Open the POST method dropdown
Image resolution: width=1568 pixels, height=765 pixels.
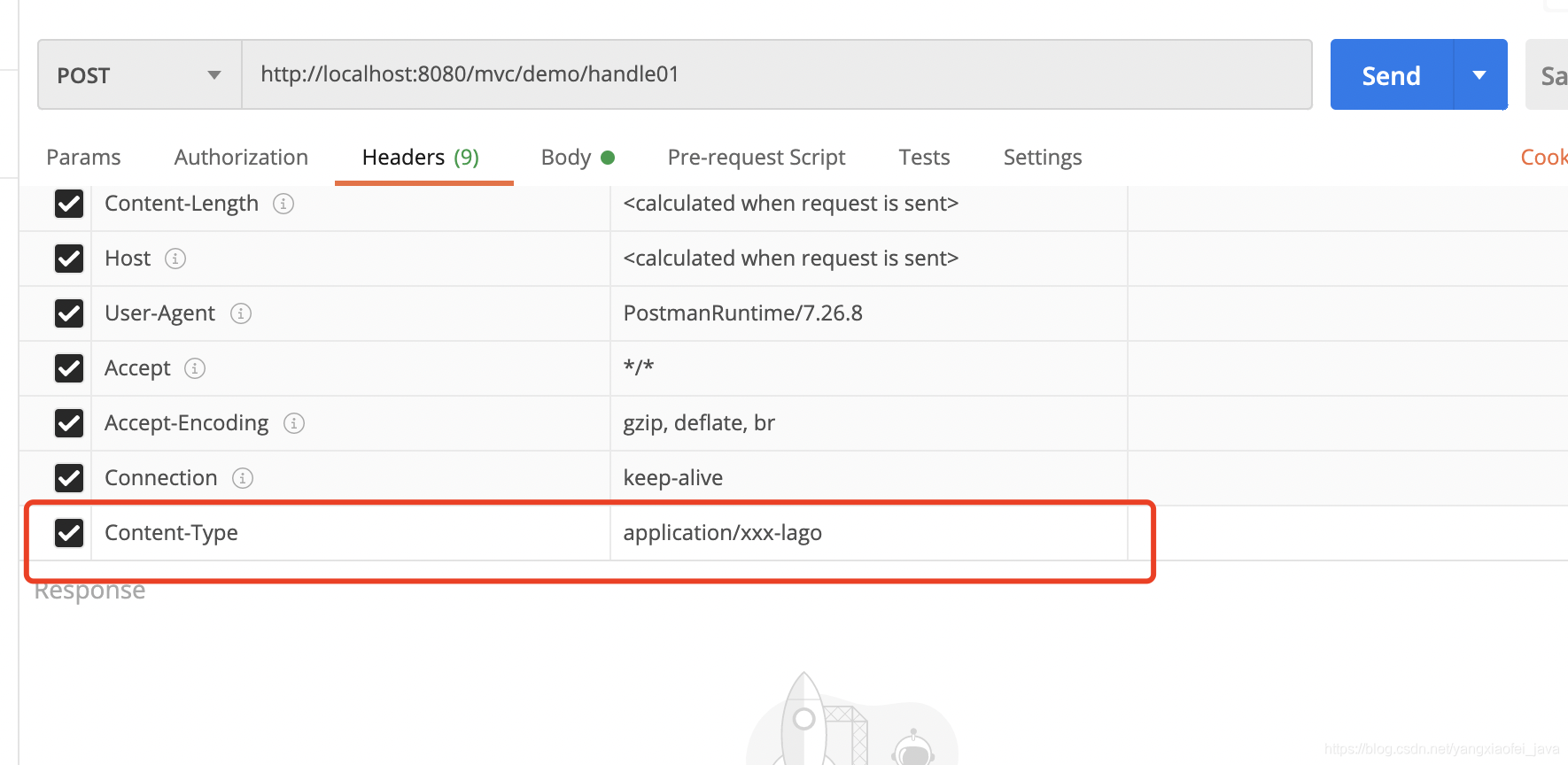point(140,75)
